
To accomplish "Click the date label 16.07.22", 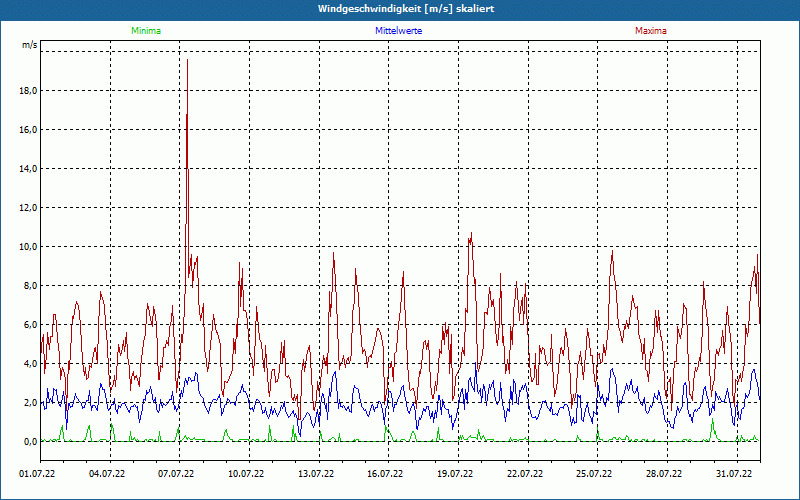I will coord(385,474).
